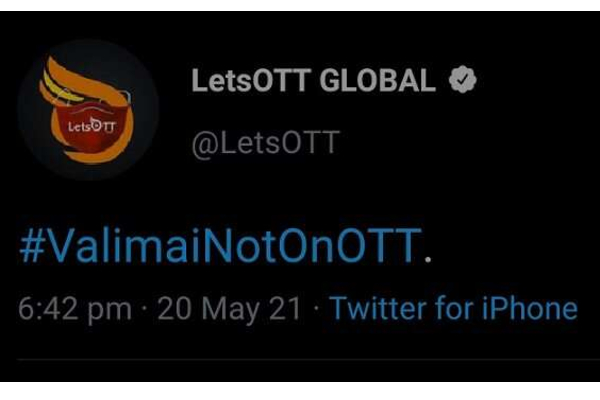600x400 pixels.
Task: Click the LetsOTT text inside the avatar
Action: coord(89,128)
